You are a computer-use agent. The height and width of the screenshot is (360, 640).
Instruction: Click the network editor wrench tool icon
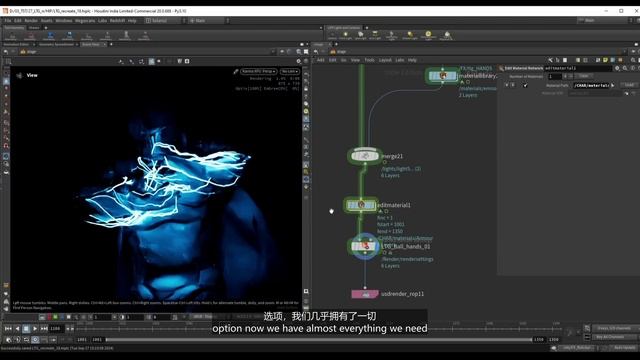click(550, 60)
